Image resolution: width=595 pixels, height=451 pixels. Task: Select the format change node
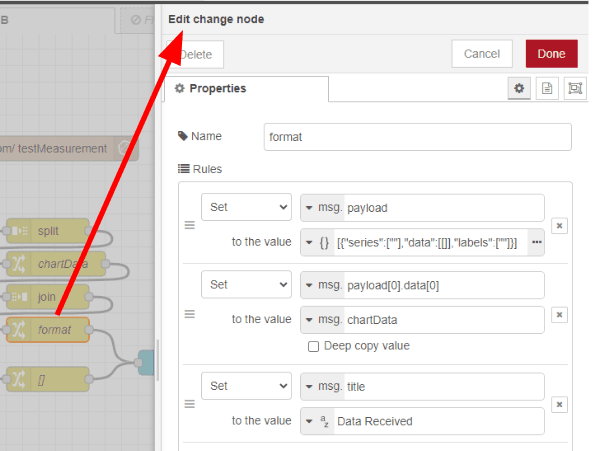coord(48,330)
